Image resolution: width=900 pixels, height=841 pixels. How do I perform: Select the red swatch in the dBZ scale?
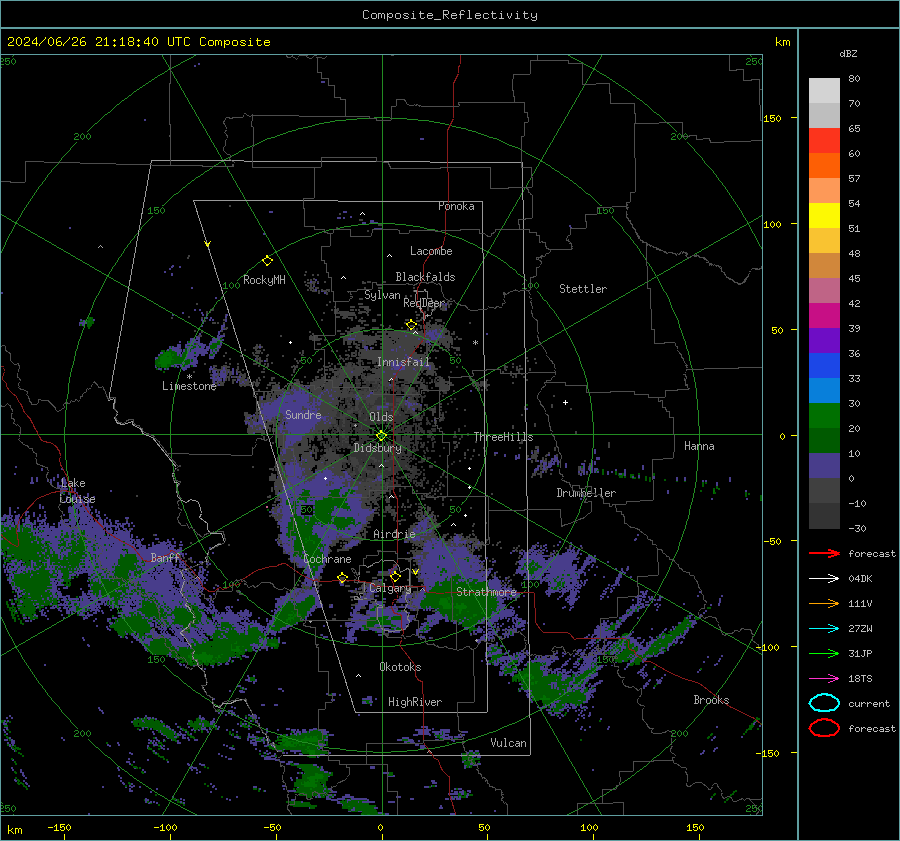tap(824, 141)
